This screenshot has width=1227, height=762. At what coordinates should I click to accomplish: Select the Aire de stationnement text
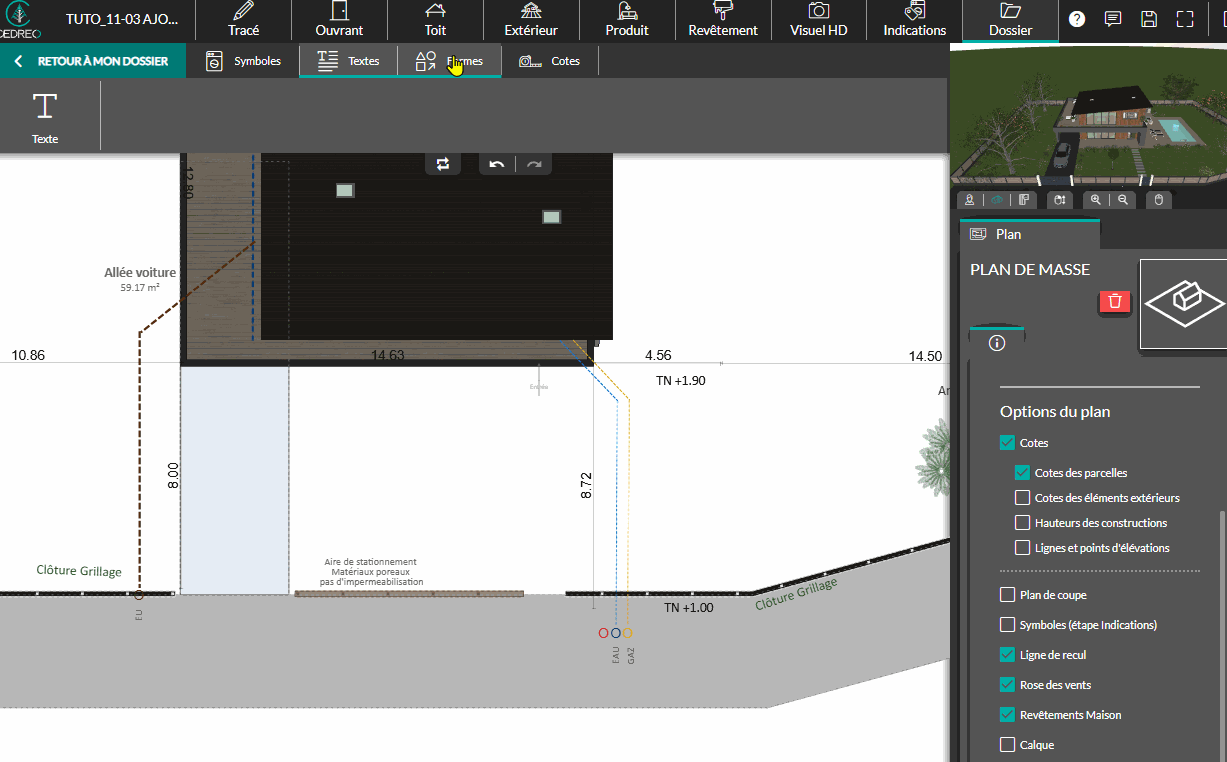point(371,572)
